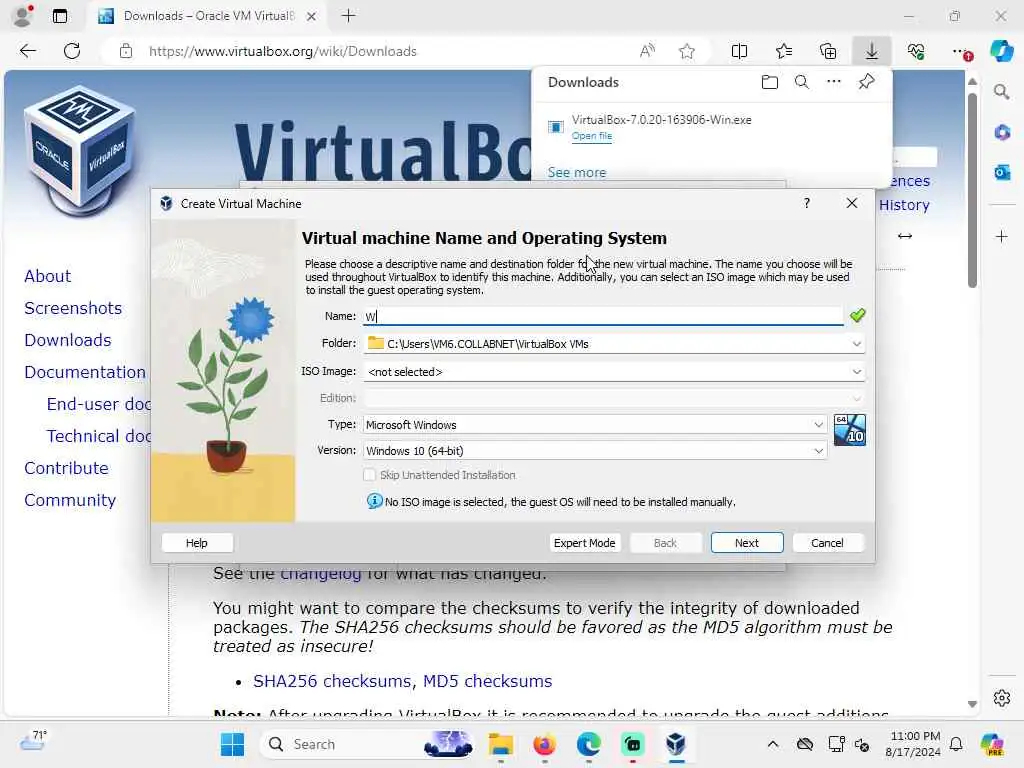Open the Favorites list icon

tap(784, 51)
